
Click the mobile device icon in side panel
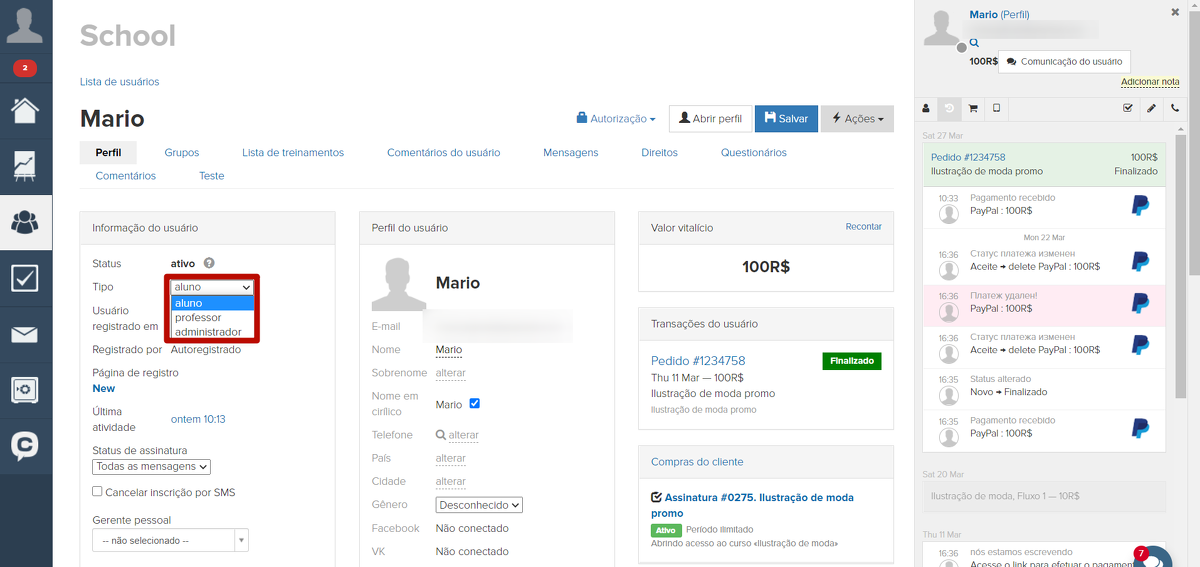click(x=996, y=108)
